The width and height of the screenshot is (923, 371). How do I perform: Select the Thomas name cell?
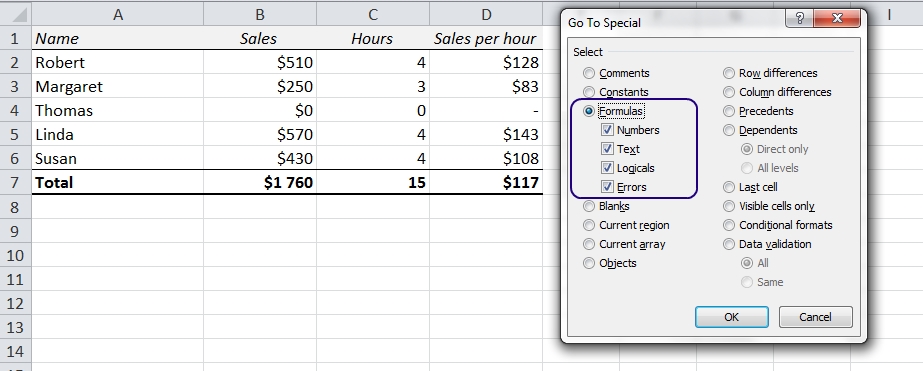(118, 111)
